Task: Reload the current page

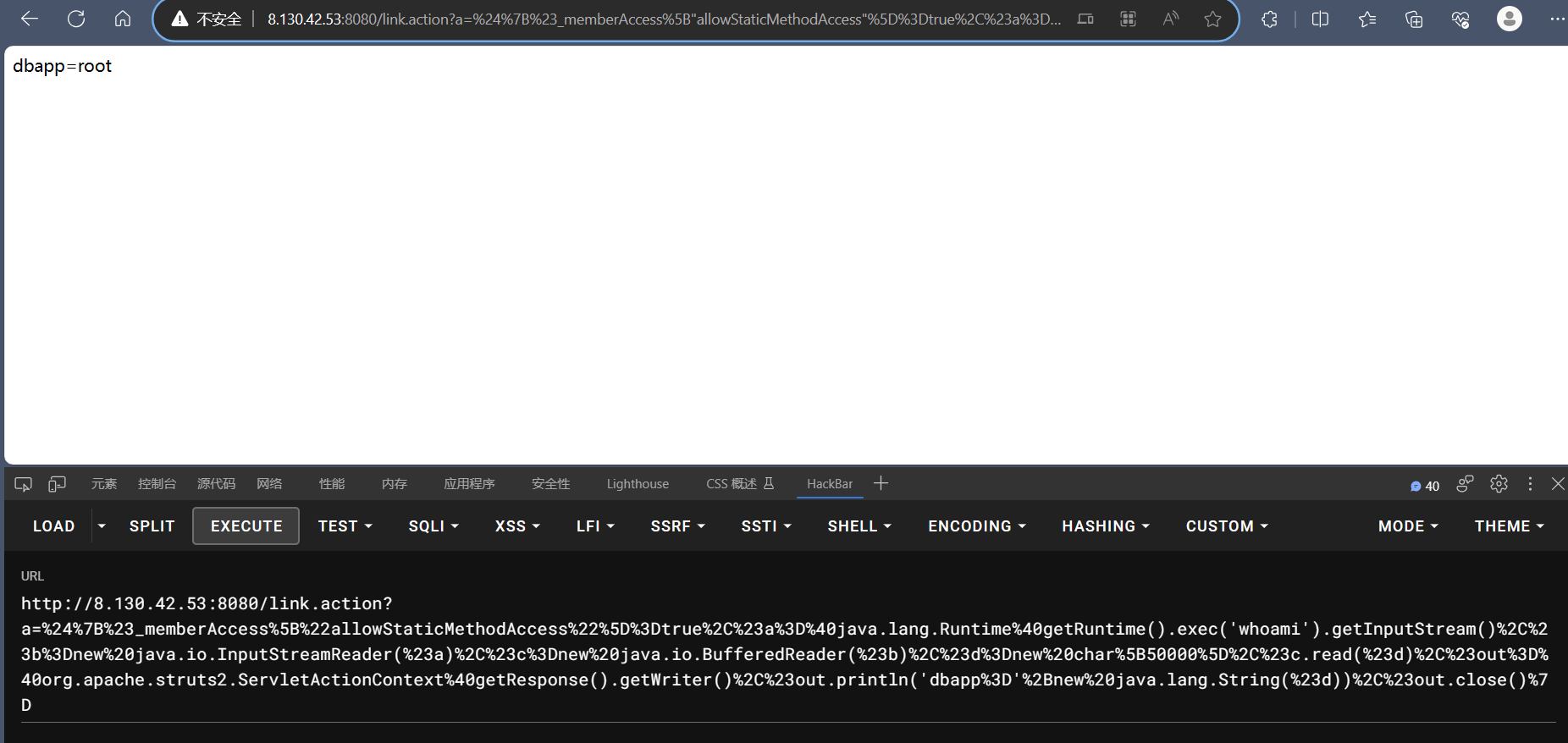Action: point(76,19)
